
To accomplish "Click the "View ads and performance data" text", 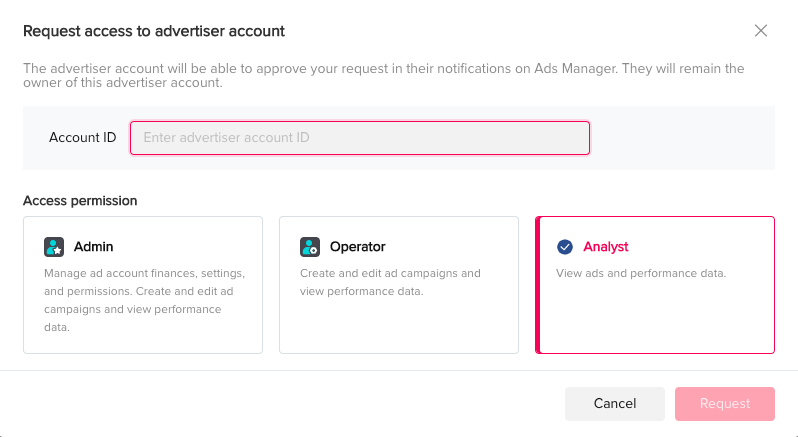I will click(641, 273).
